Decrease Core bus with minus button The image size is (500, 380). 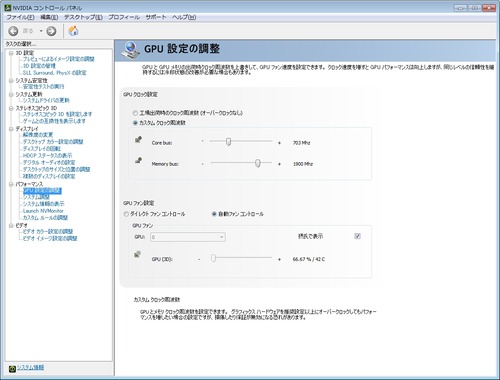pyautogui.click(x=202, y=141)
